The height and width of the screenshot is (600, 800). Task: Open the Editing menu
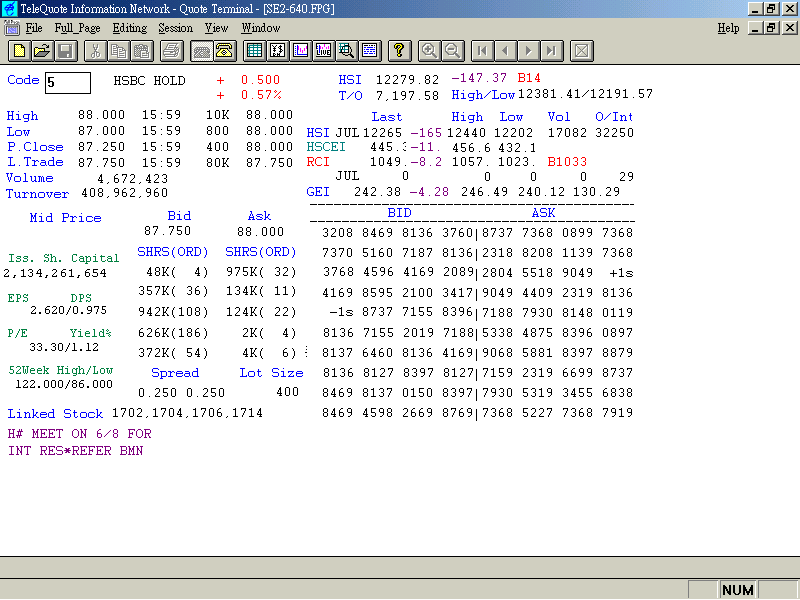click(x=130, y=28)
